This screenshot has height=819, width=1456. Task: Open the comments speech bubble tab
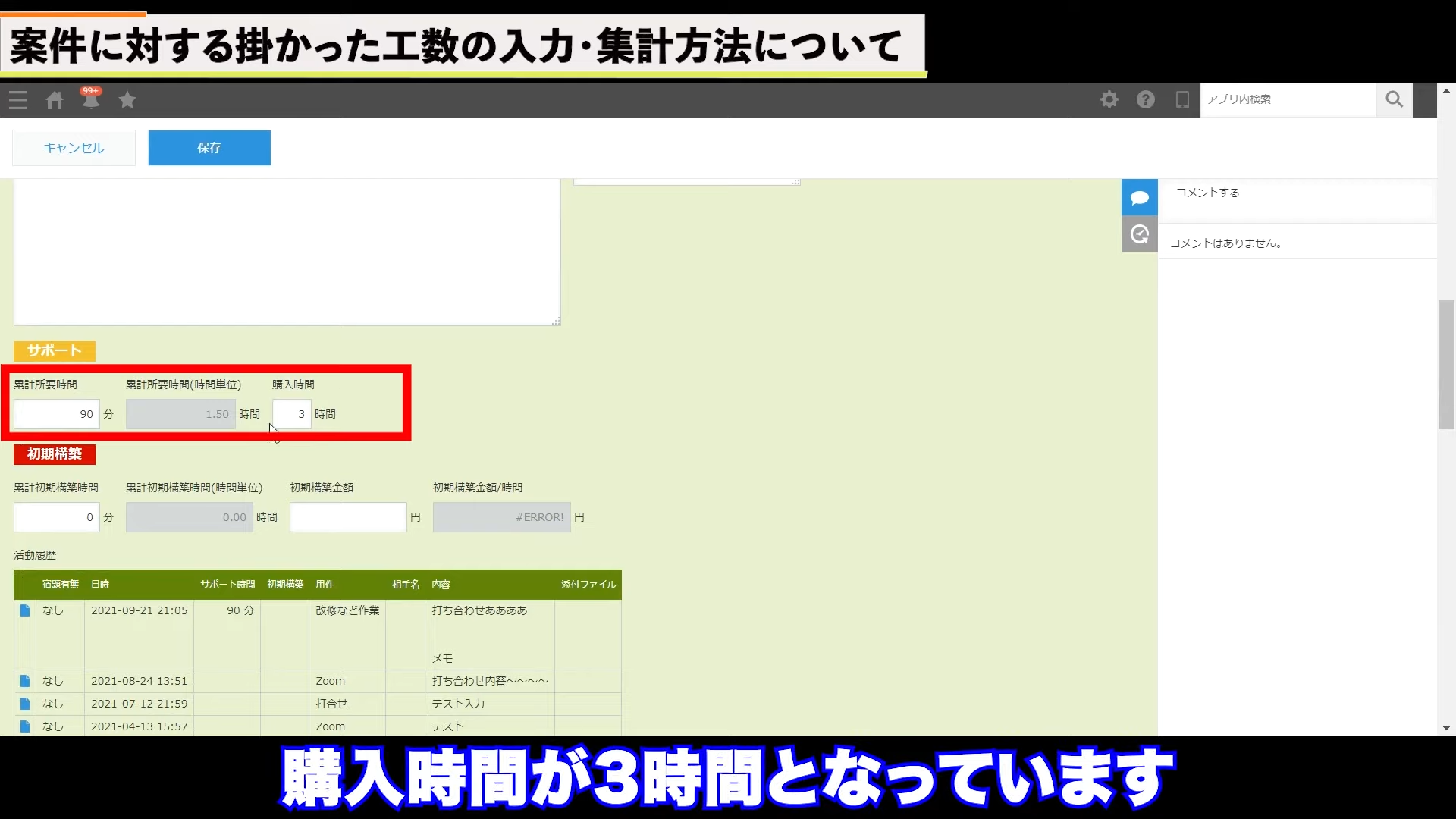pyautogui.click(x=1139, y=198)
